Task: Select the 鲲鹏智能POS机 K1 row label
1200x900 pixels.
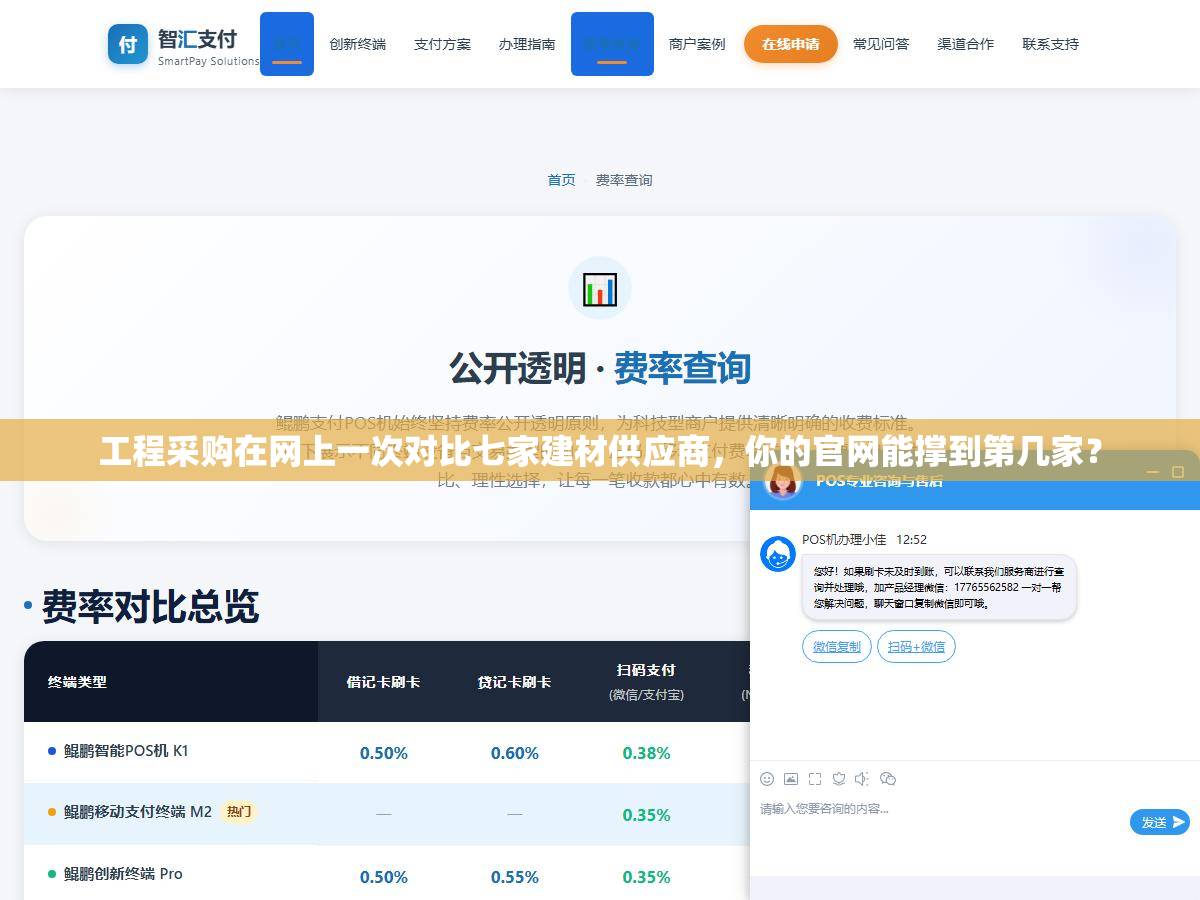Action: tap(126, 750)
